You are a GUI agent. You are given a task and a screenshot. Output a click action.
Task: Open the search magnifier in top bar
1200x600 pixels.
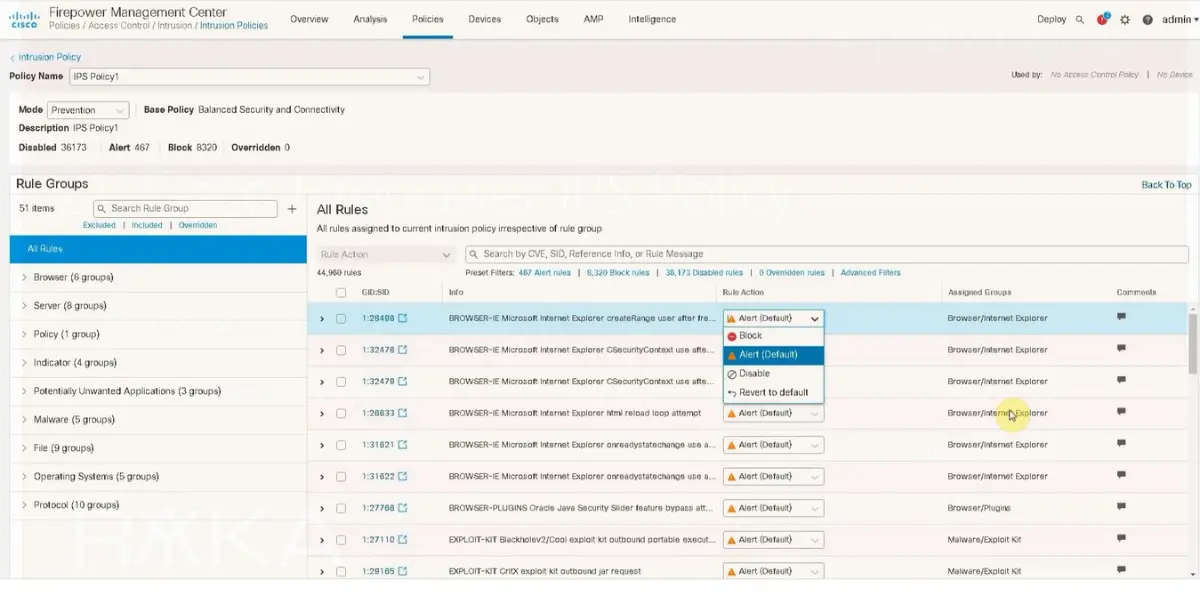click(x=1080, y=20)
